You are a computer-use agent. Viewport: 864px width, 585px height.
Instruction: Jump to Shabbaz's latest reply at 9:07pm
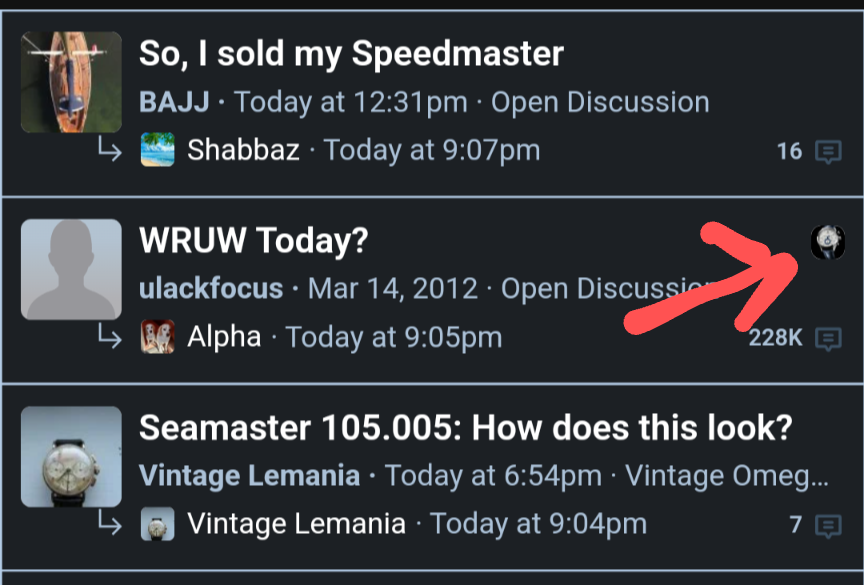pos(432,151)
